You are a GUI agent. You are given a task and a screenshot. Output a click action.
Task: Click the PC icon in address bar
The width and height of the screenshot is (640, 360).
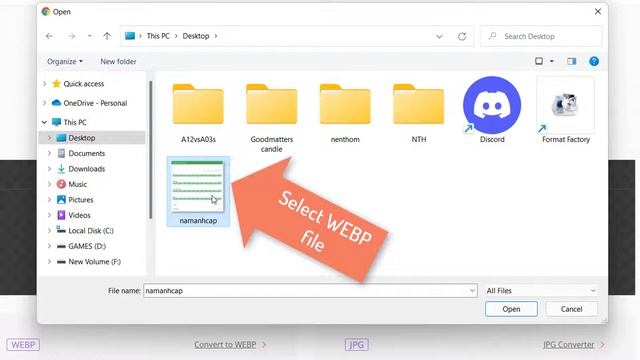point(130,36)
